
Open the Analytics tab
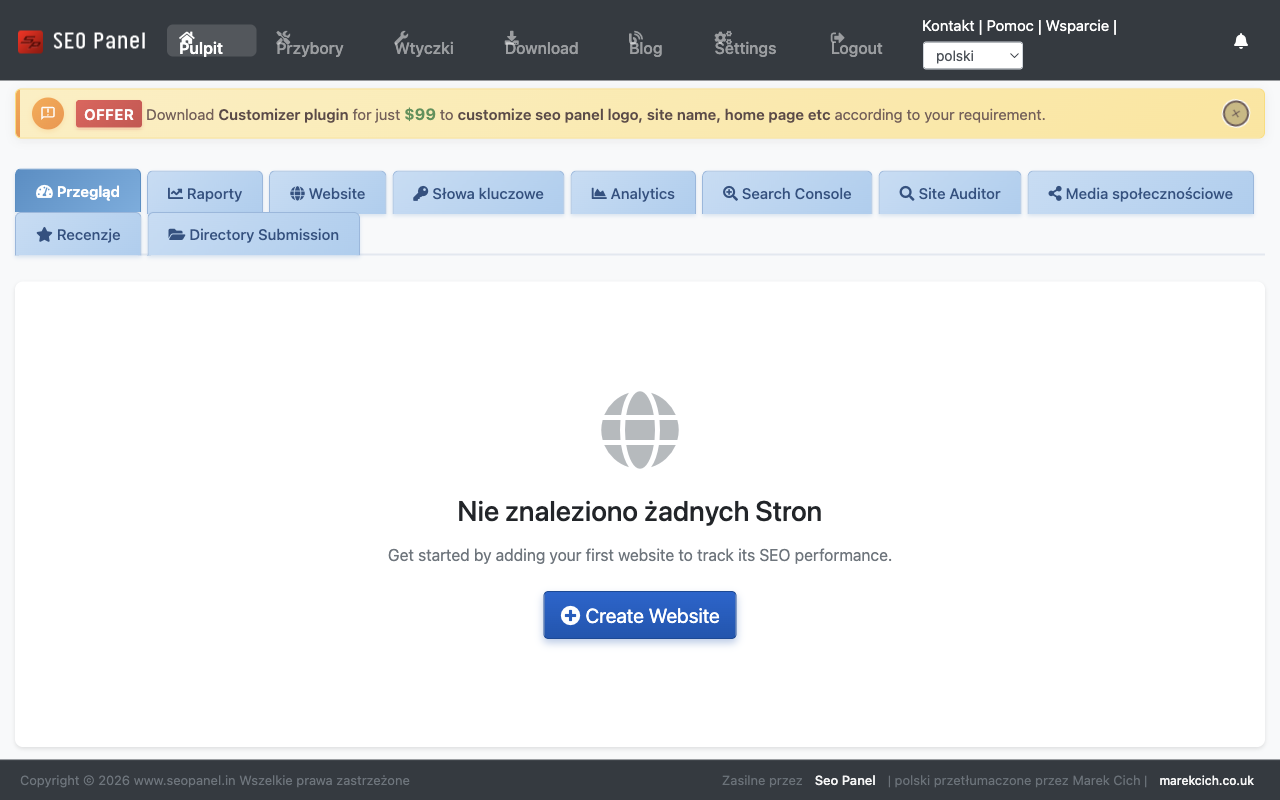click(x=633, y=193)
